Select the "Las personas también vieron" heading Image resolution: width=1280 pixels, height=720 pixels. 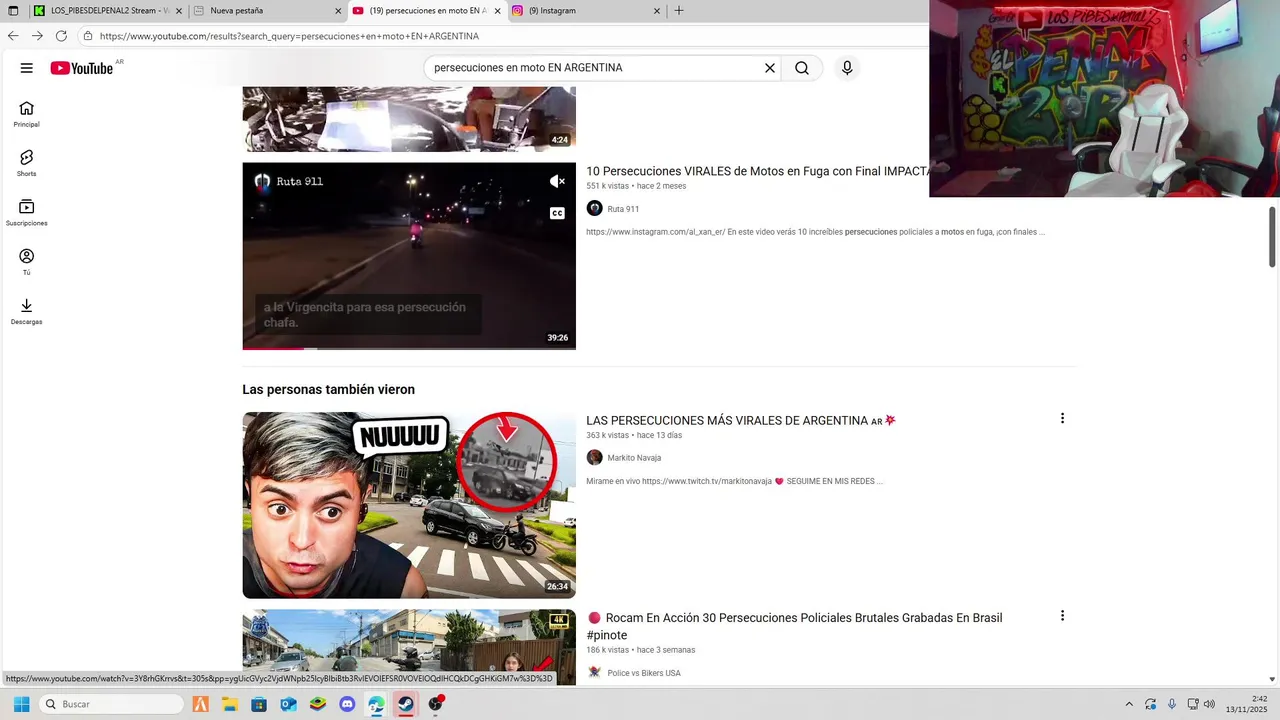328,389
